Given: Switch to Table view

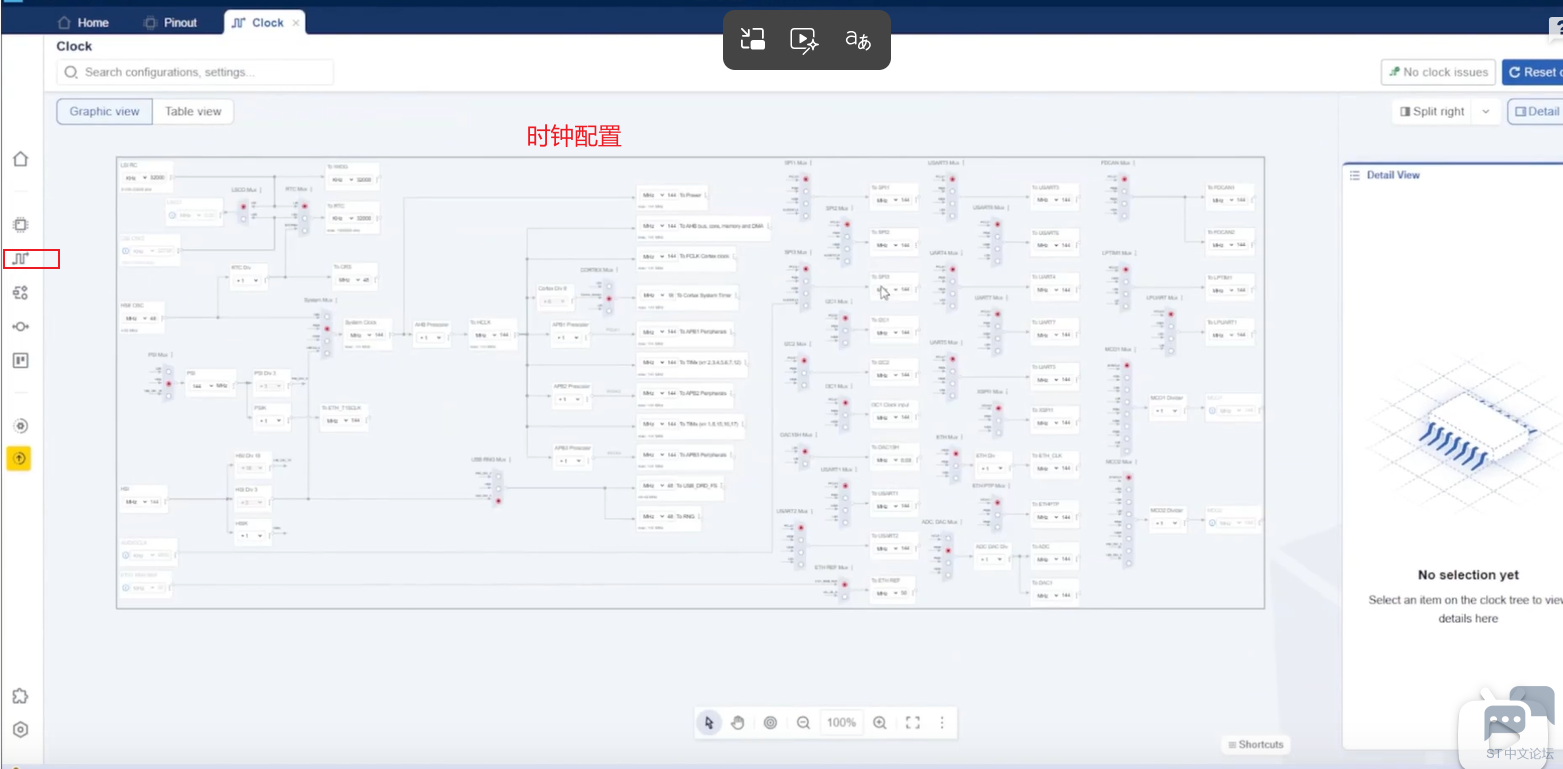Looking at the screenshot, I should tap(193, 111).
